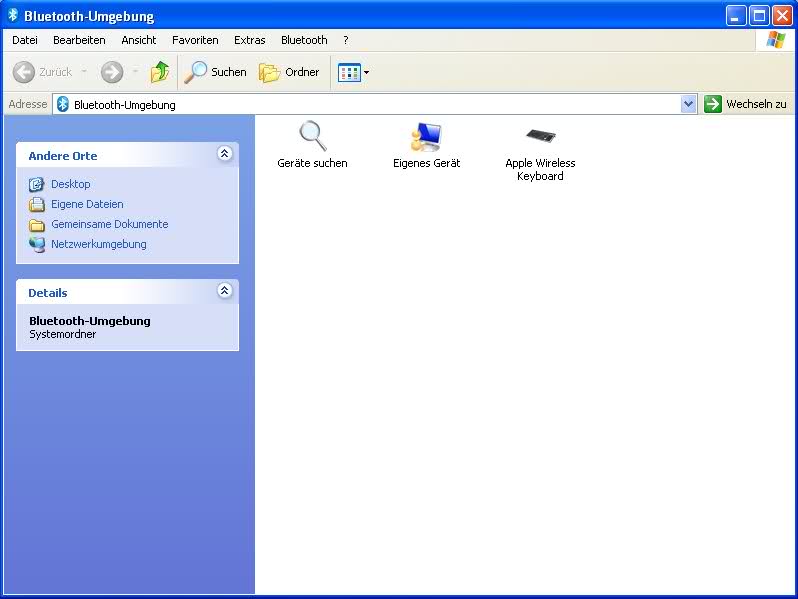Click the Eigenes Gerät label
Viewport: 798px width, 599px height.
pos(426,163)
